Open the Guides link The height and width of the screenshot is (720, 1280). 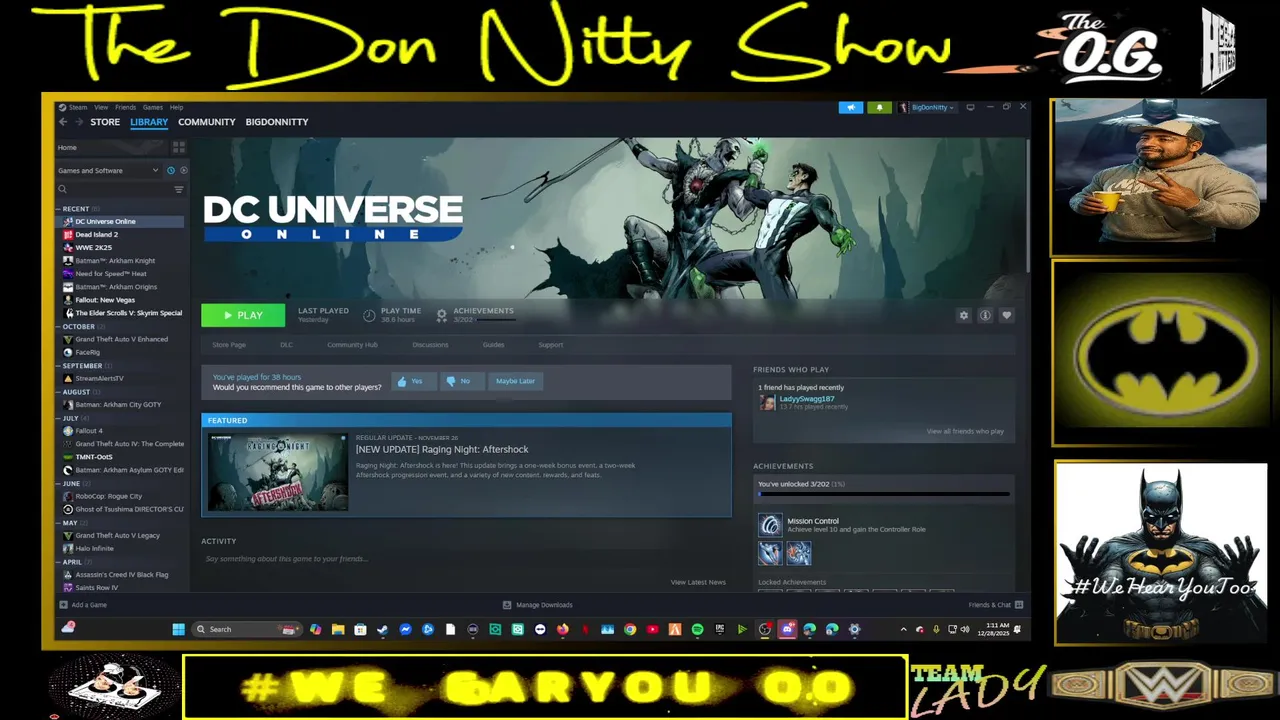tap(493, 345)
